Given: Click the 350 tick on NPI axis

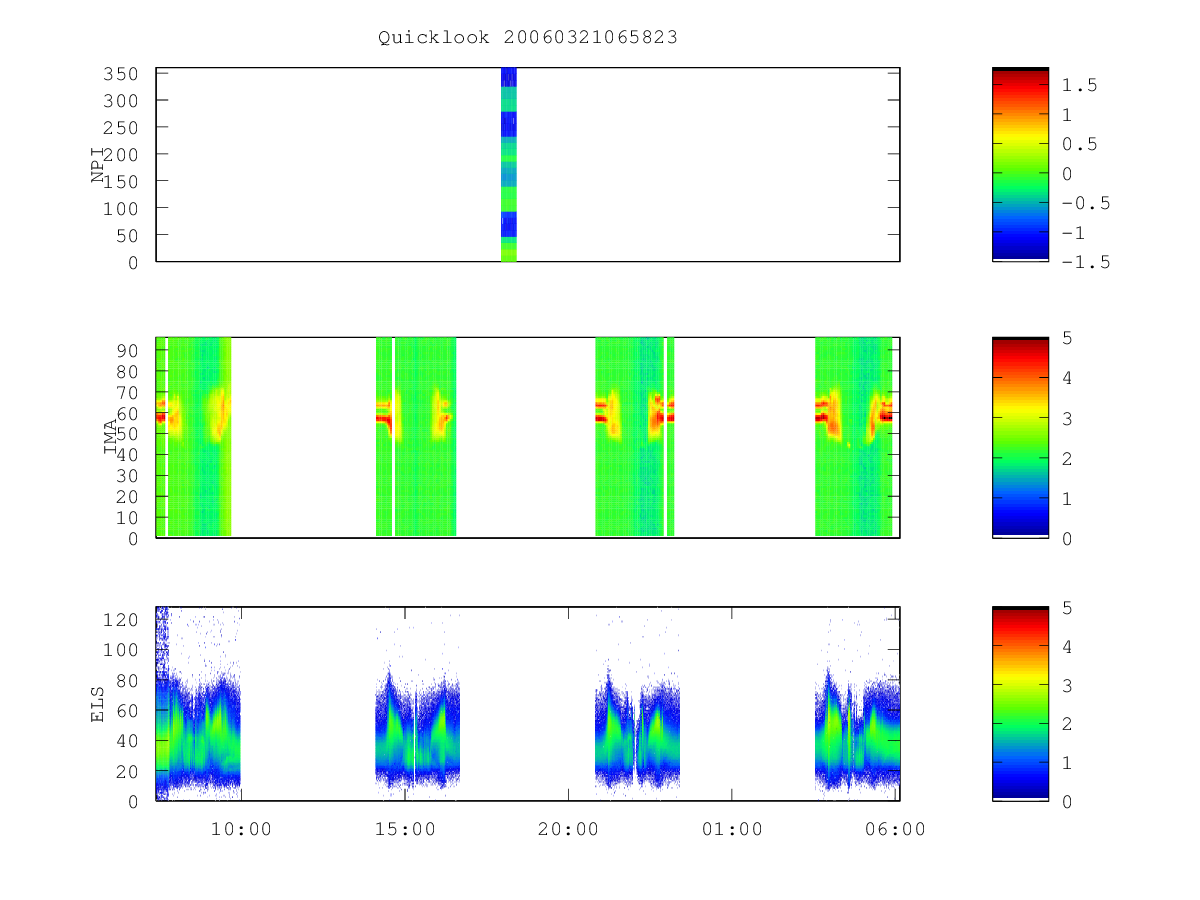Looking at the screenshot, I should 120,74.
